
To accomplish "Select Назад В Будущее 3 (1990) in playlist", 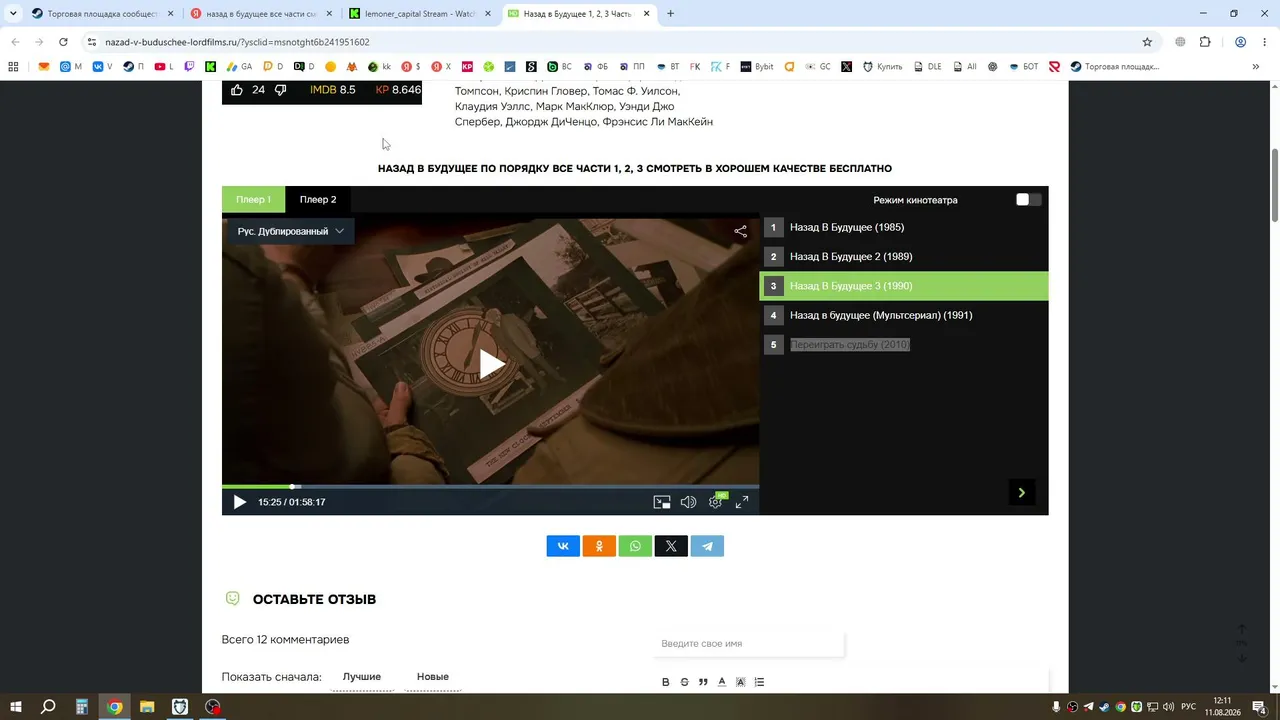I will click(904, 286).
